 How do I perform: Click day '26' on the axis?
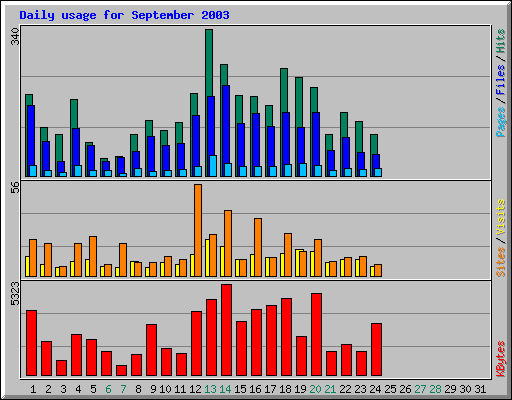click(405, 389)
